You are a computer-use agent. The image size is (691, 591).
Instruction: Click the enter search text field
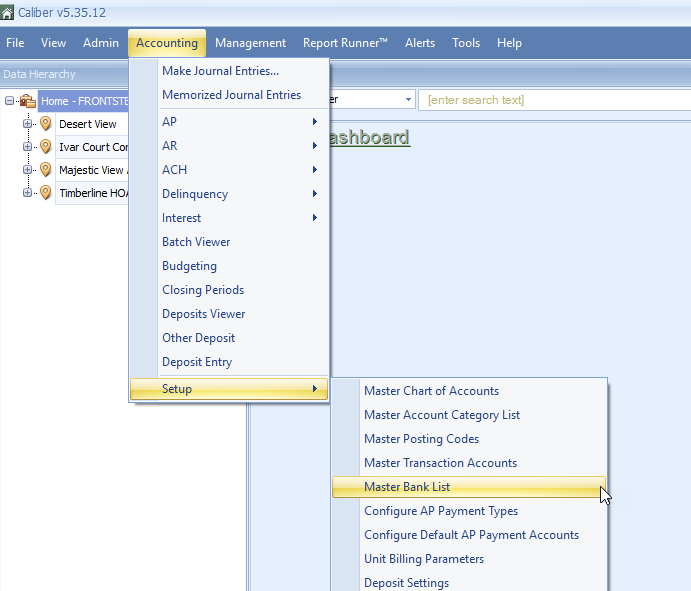(x=550, y=100)
